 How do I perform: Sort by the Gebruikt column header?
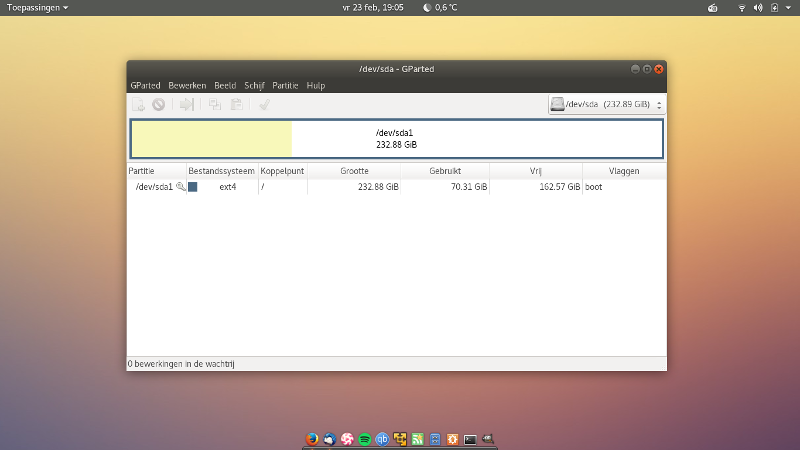(x=445, y=171)
